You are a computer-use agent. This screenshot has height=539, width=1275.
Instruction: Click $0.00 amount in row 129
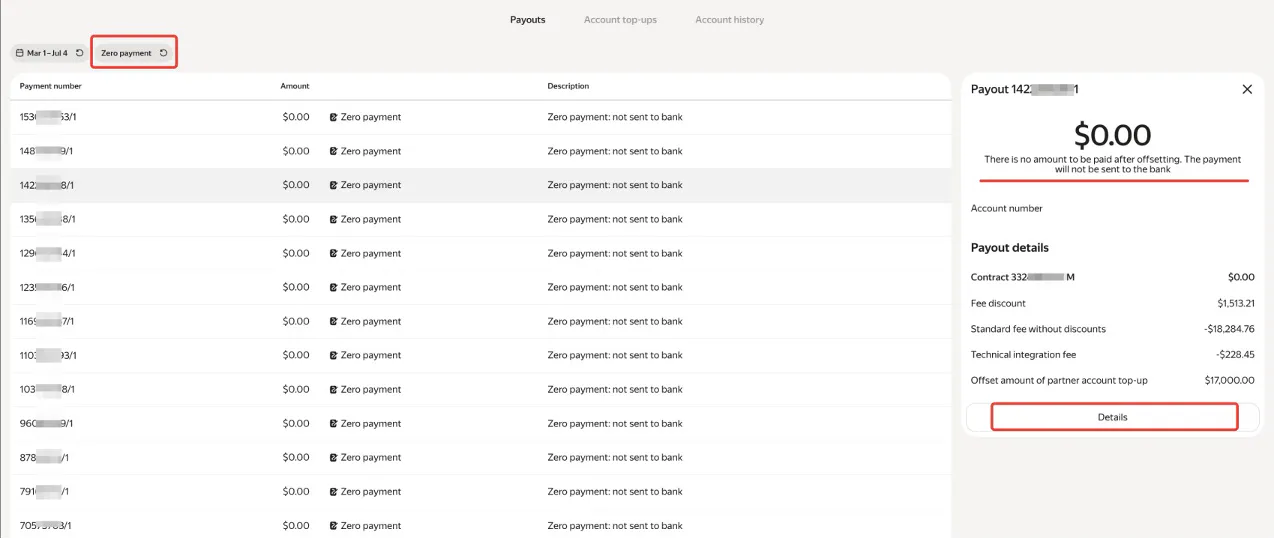pos(296,253)
